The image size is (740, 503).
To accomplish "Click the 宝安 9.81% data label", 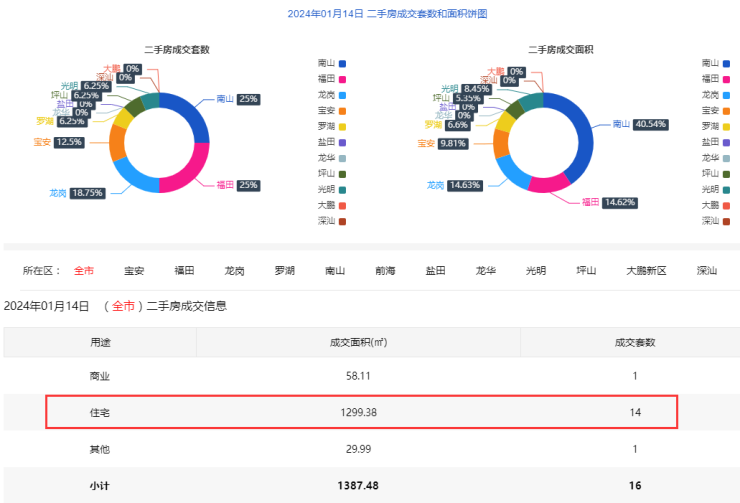I will click(453, 144).
